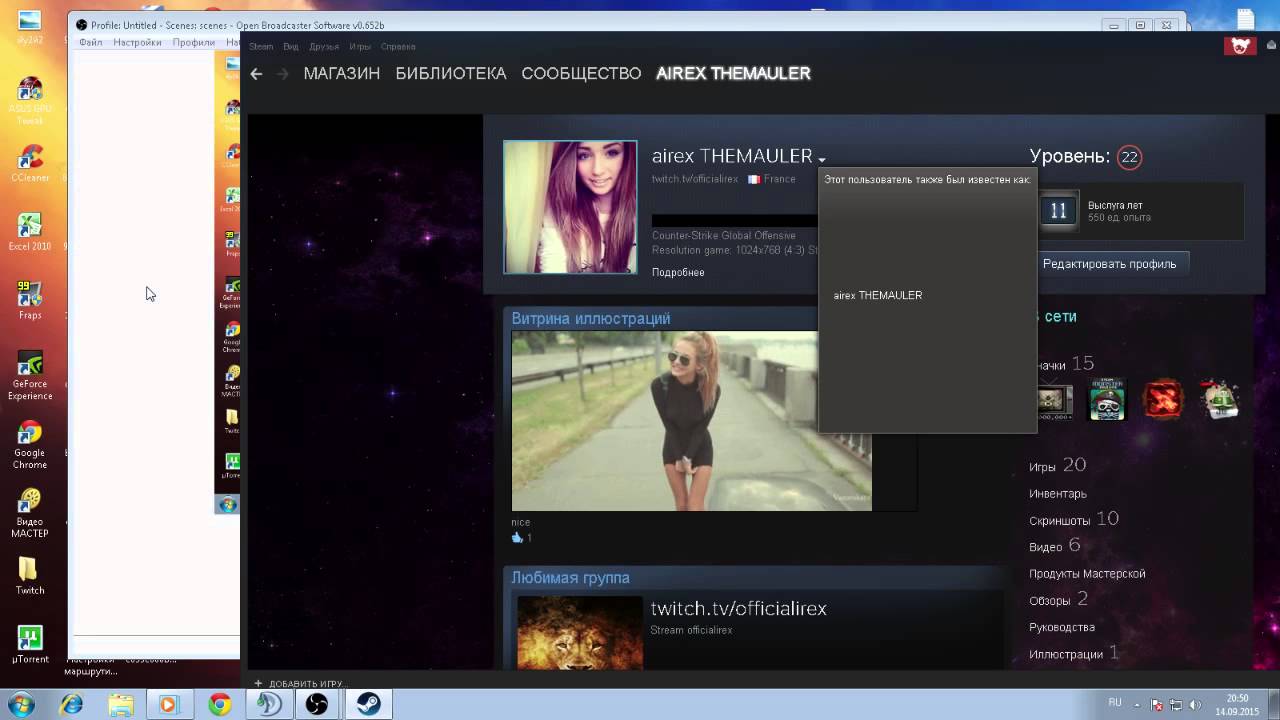Open Настройки menu in OBS window
Screen dimensions: 1280x720
tap(137, 42)
